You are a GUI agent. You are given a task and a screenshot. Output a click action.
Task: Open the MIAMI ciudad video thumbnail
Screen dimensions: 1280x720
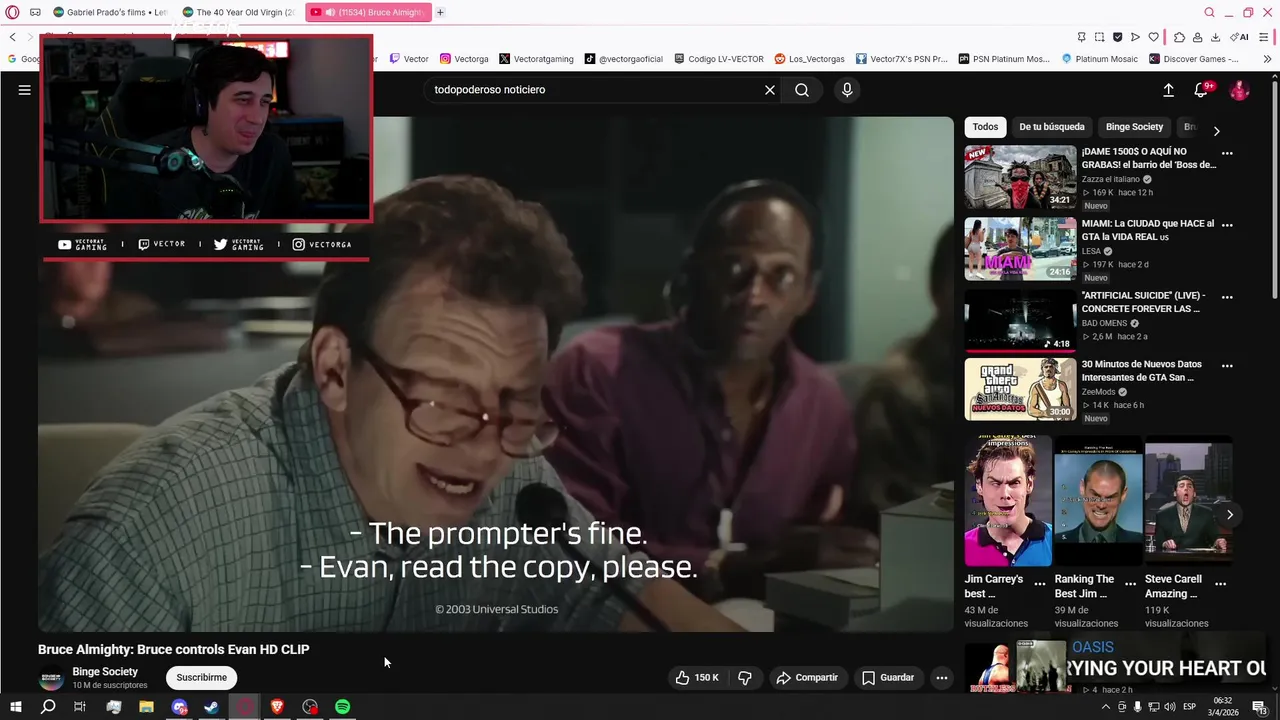tap(1020, 249)
